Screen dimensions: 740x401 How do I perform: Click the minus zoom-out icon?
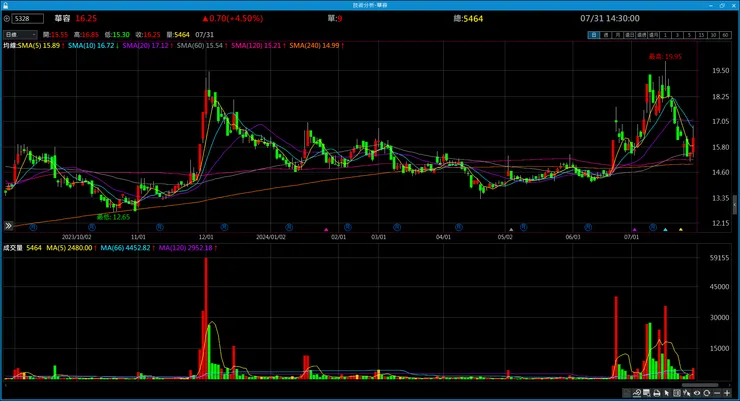717,393
